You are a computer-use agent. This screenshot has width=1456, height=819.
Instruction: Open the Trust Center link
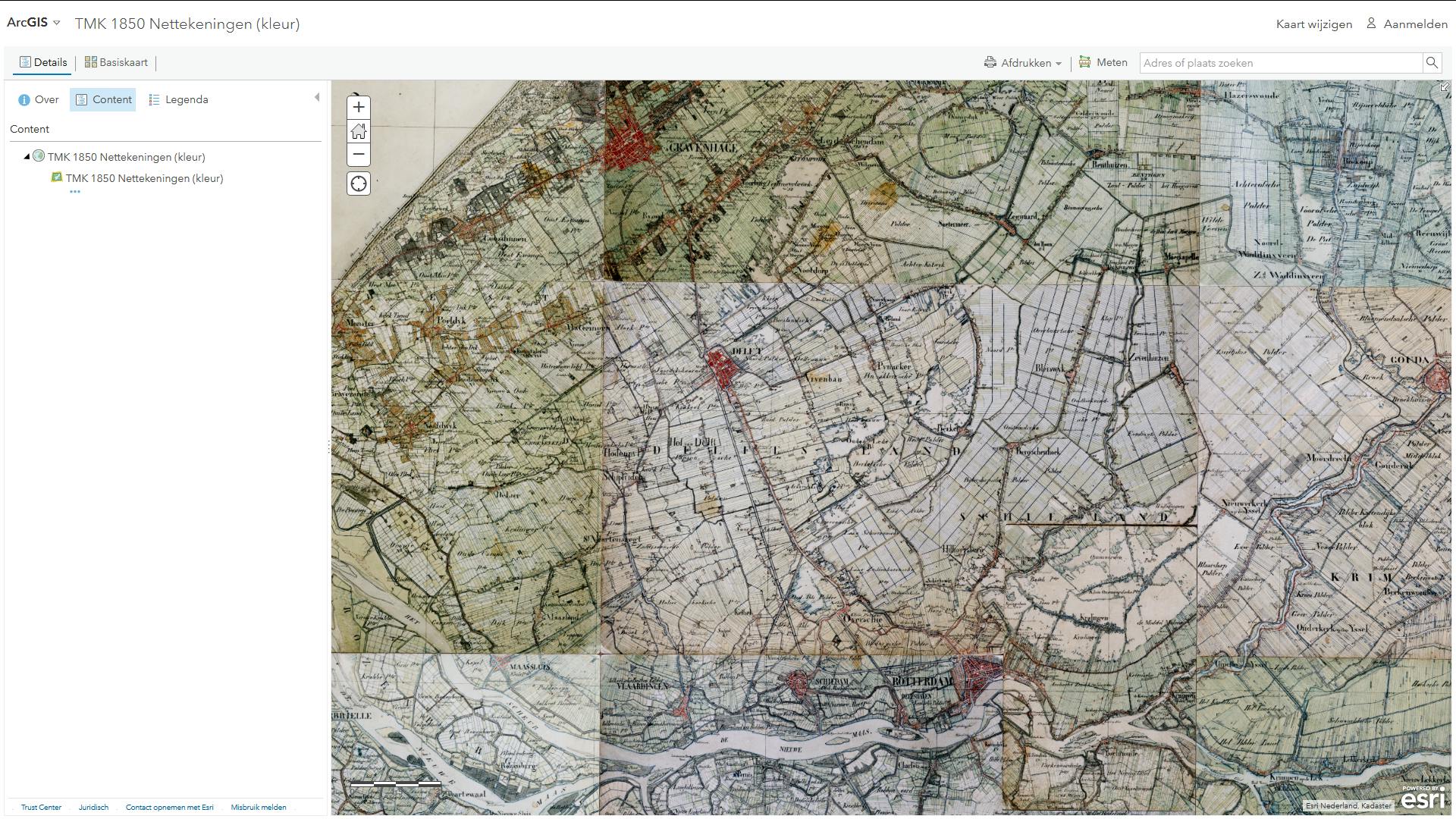[42, 807]
